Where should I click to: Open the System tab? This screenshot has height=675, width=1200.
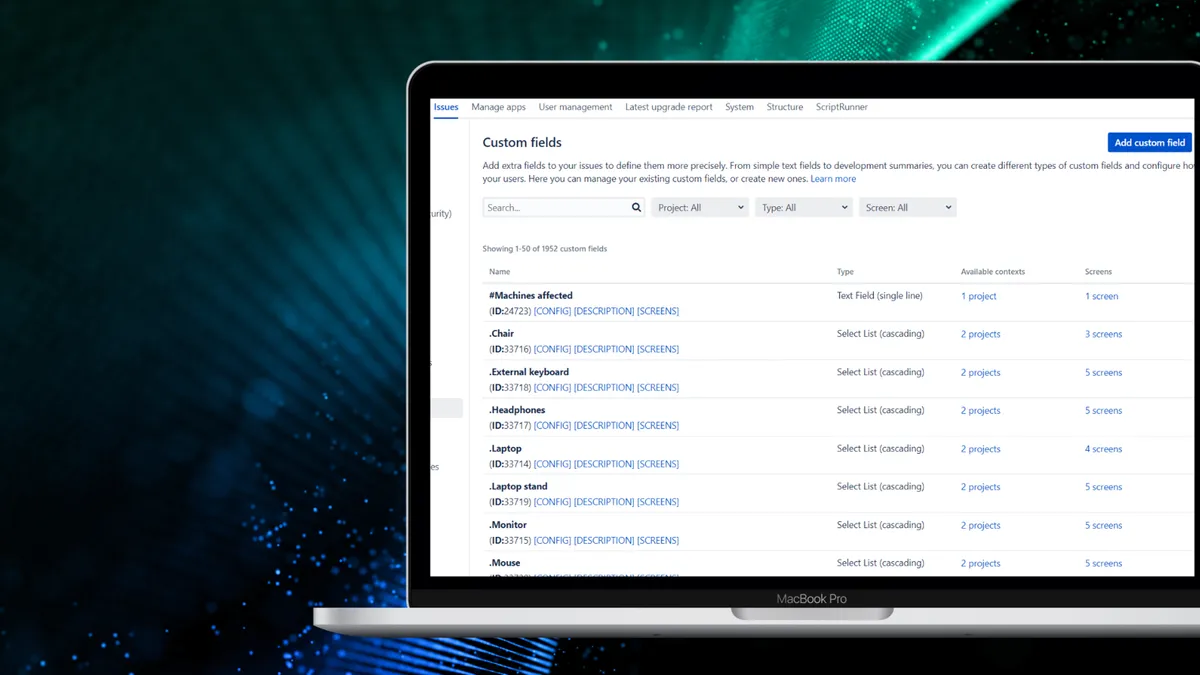(740, 107)
